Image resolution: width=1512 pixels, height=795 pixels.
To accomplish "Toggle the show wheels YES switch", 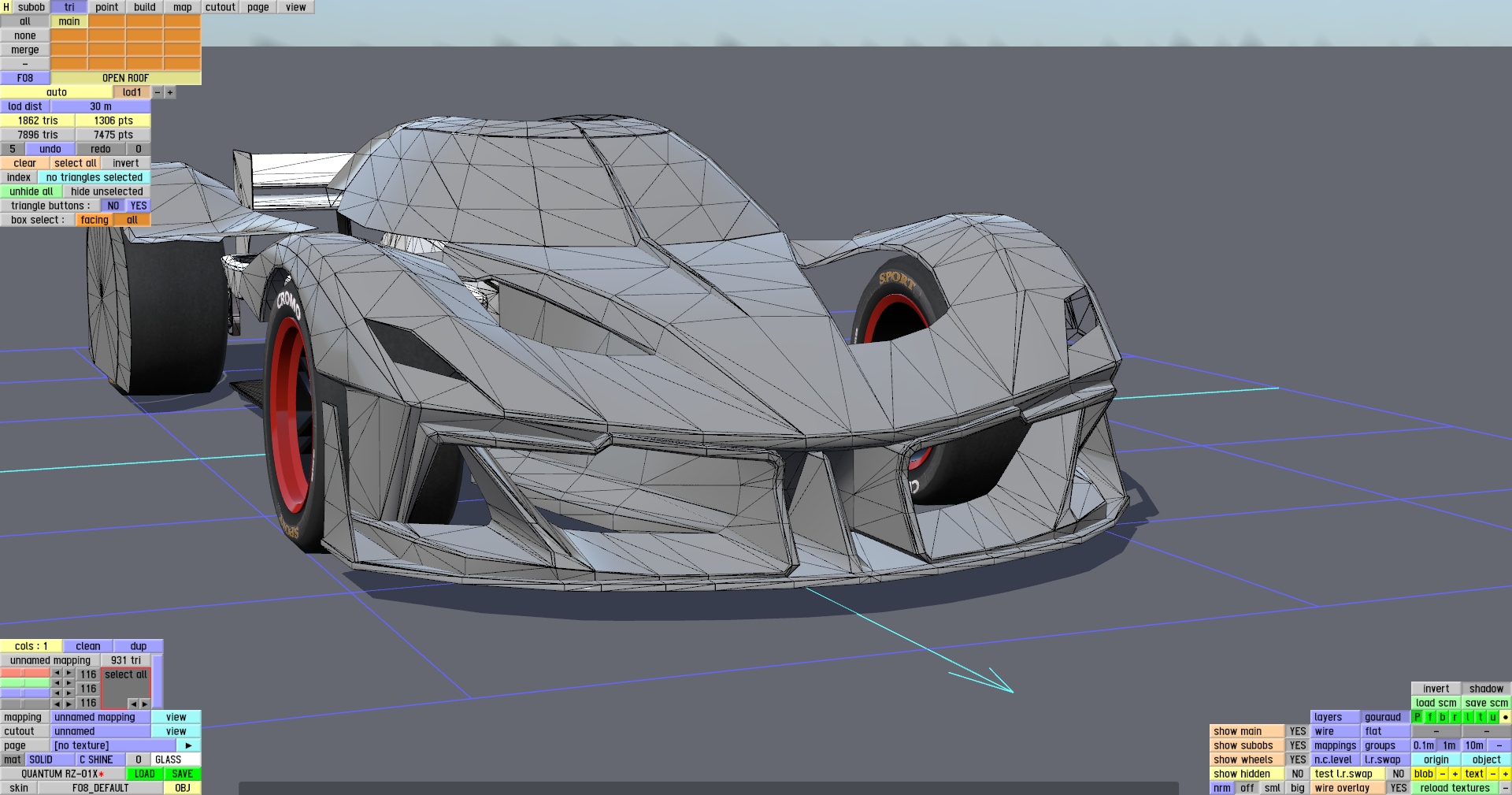I will point(1298,760).
